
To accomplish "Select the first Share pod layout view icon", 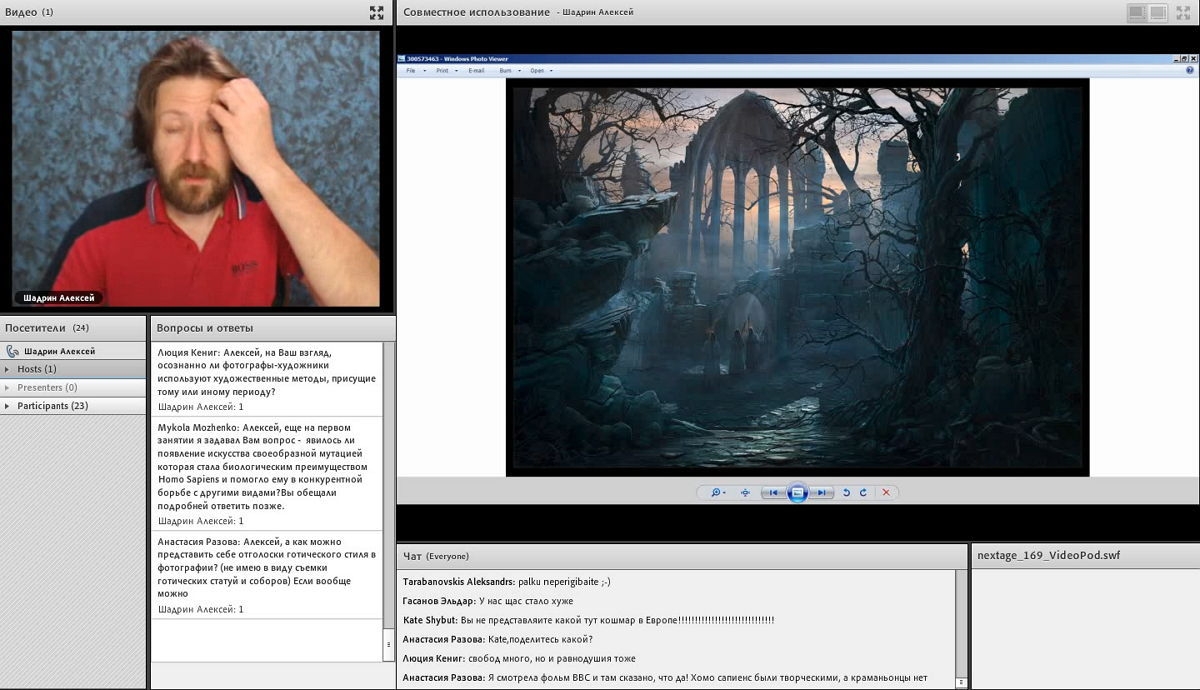I will point(1137,12).
